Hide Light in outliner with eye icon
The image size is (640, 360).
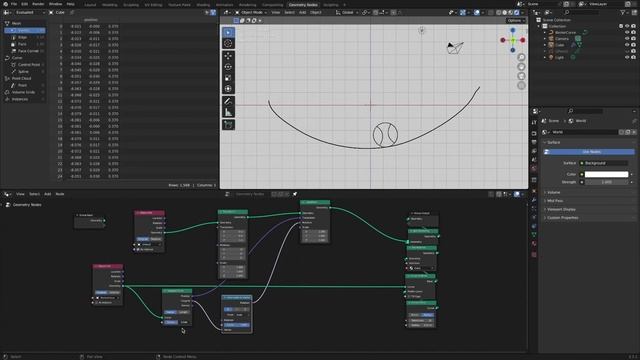(627, 58)
